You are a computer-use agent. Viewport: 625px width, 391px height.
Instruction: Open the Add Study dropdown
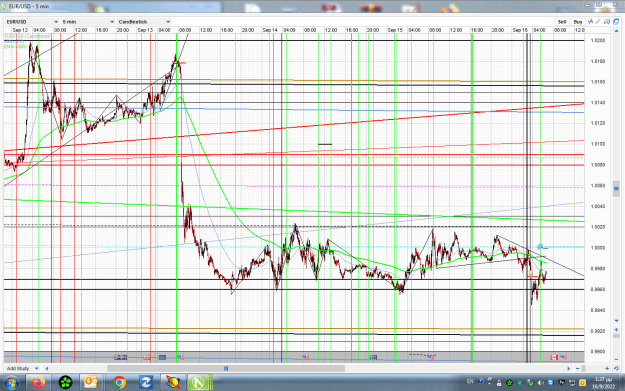click(22, 368)
